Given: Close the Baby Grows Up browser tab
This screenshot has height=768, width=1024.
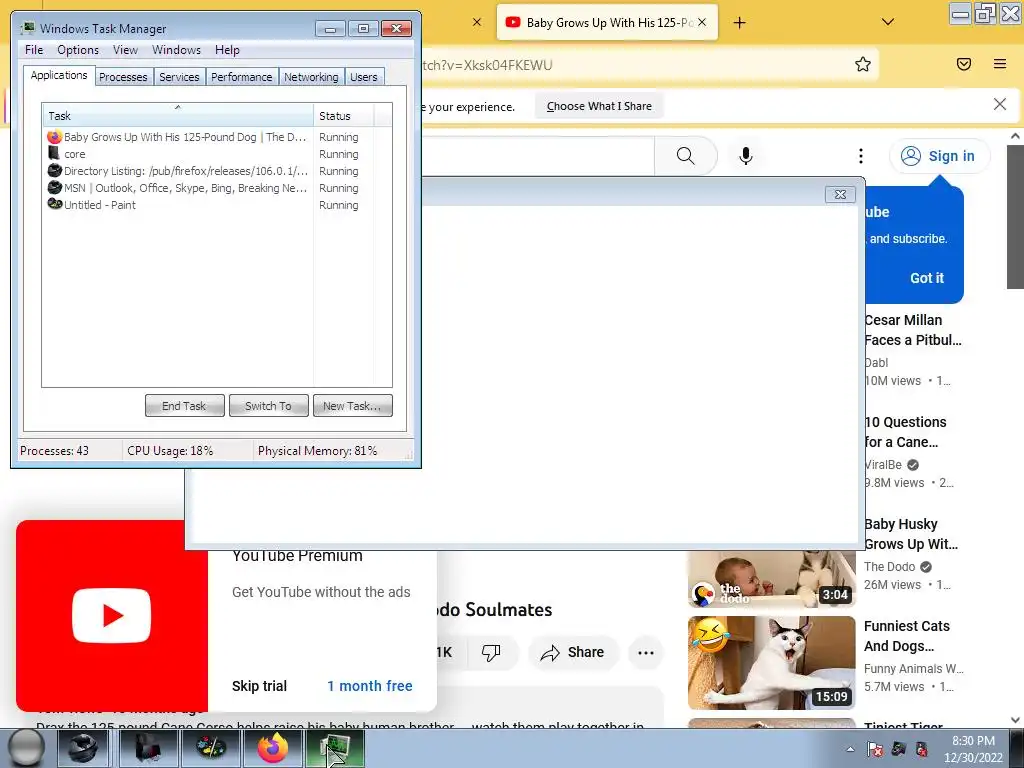Looking at the screenshot, I should (702, 22).
